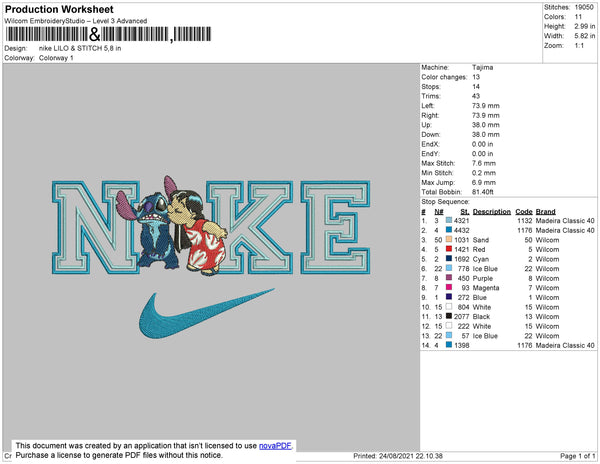600x464 pixels.
Task: Click the 'Colorway 1' value
Action: tap(56, 58)
